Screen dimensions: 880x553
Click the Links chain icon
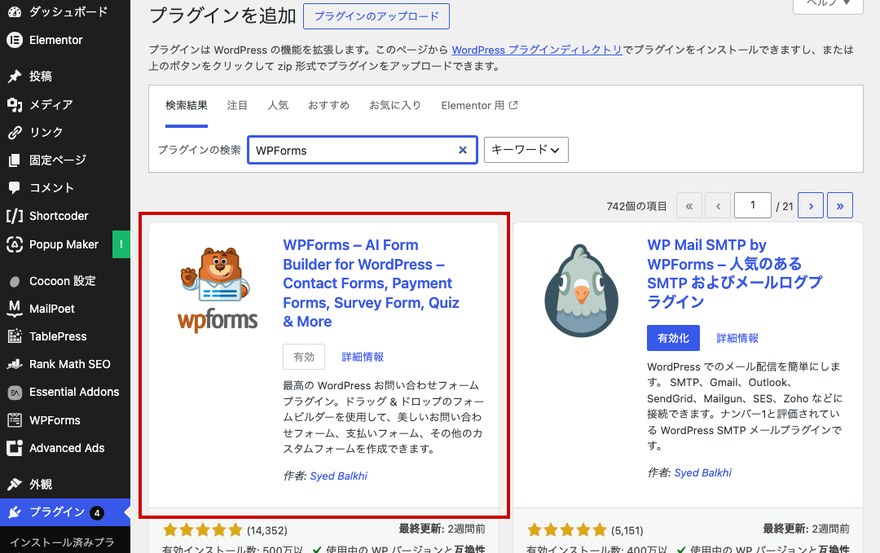[x=15, y=132]
